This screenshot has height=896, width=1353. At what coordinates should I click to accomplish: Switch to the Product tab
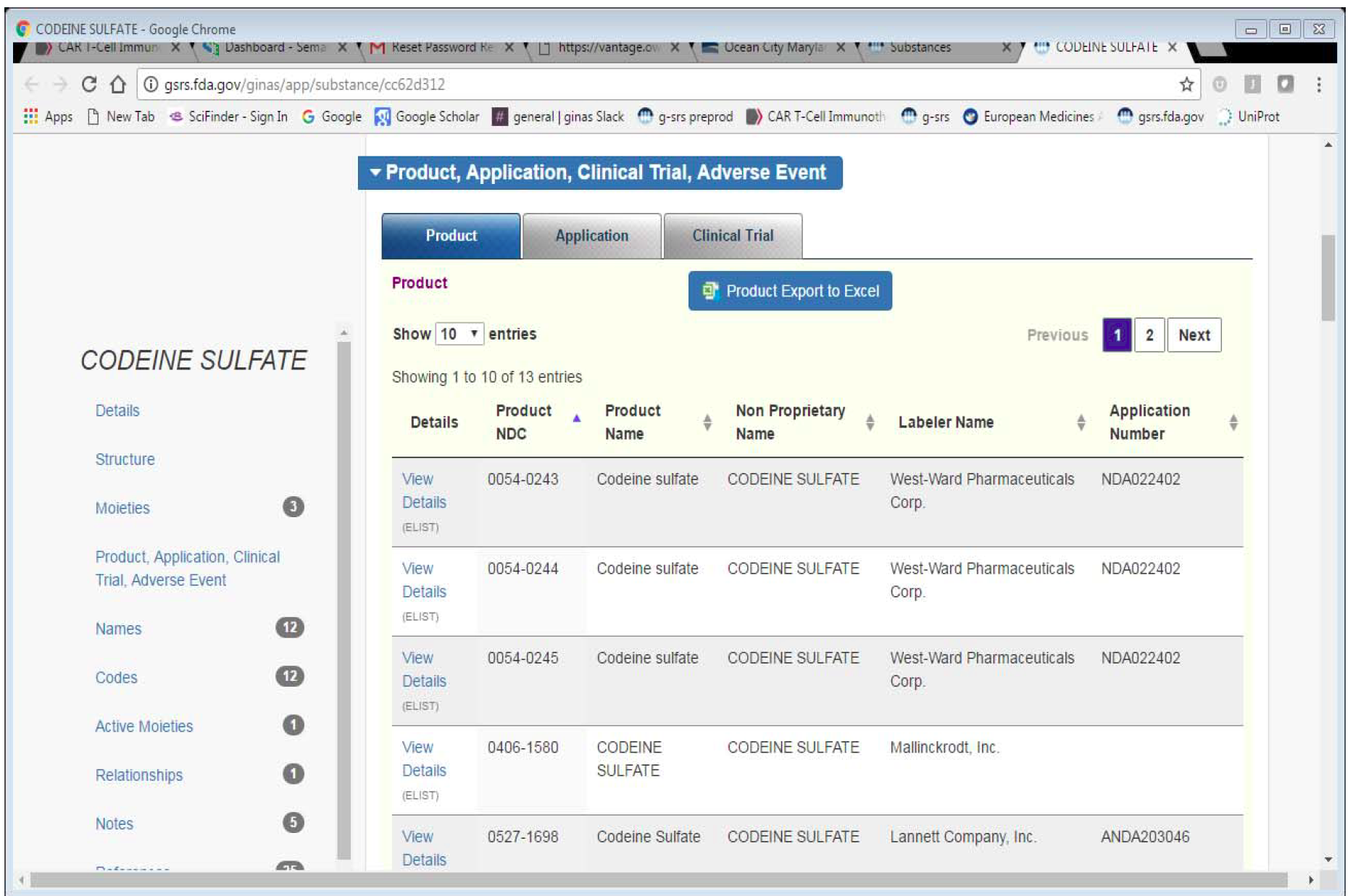pos(451,235)
